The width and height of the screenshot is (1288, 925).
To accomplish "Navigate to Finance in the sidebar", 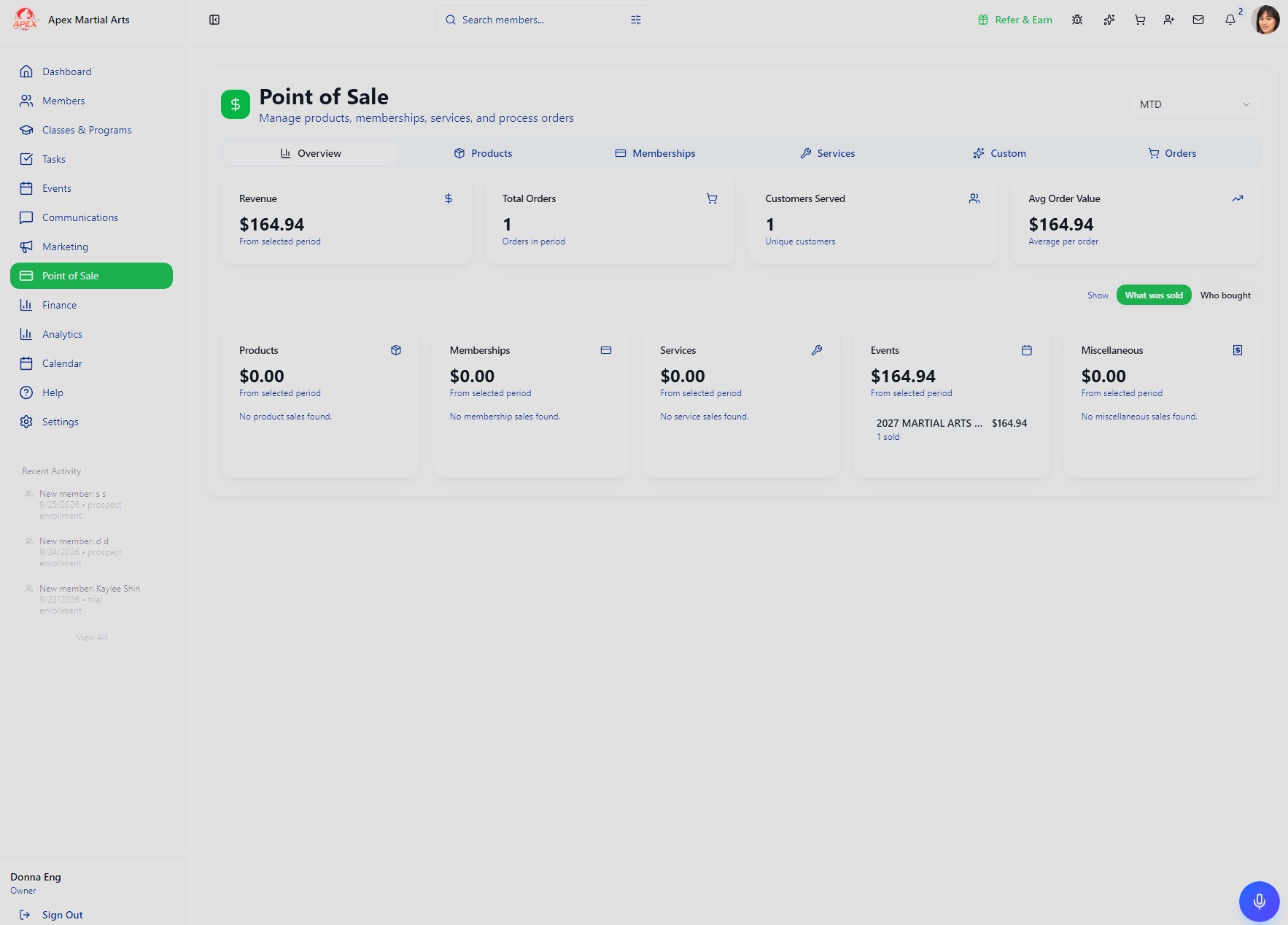I will pyautogui.click(x=91, y=305).
